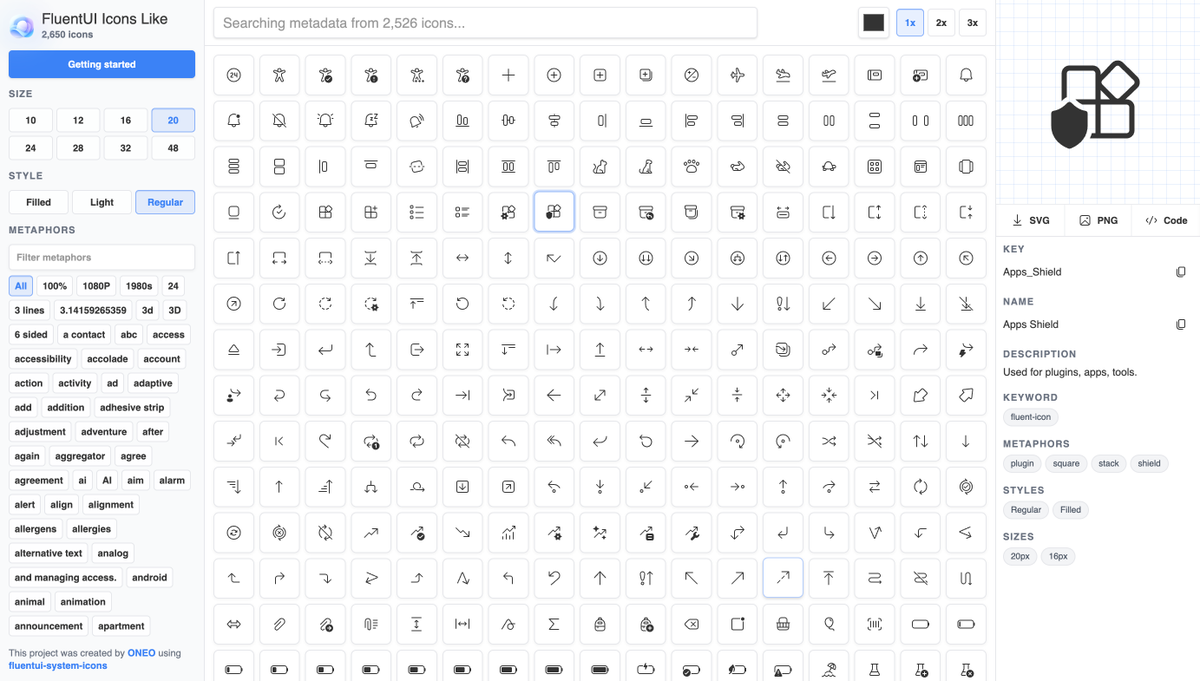
Task: Set preview zoom to 3x
Action: 972,22
